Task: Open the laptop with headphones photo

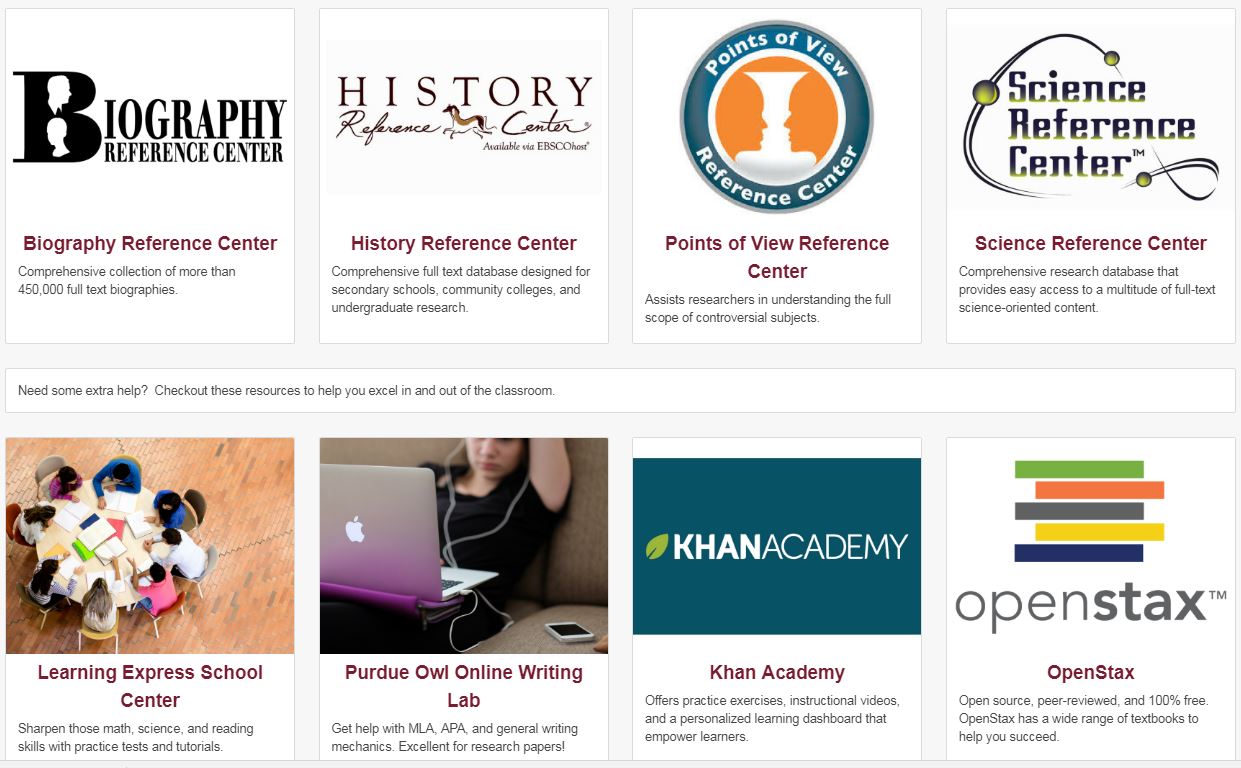Action: coord(464,546)
